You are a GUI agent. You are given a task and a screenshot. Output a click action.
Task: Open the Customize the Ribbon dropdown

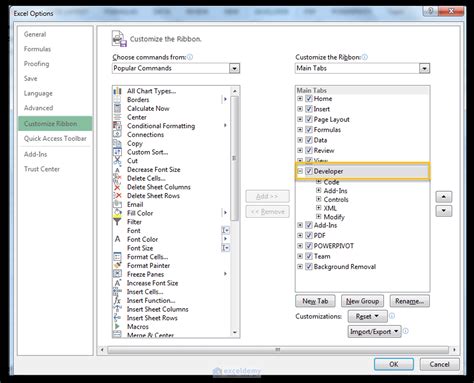424,68
